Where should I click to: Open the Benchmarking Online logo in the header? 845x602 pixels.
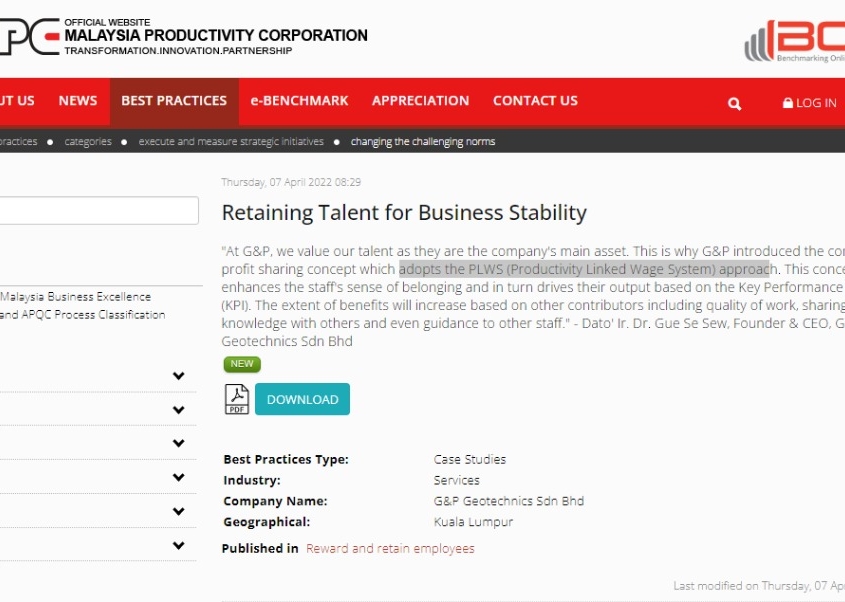795,42
